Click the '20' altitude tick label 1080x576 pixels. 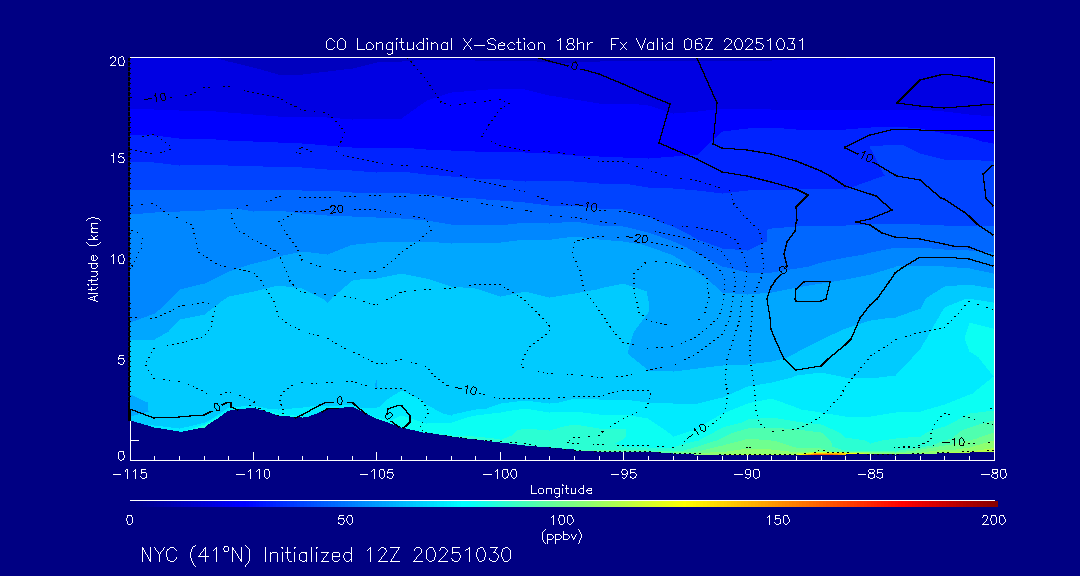click(x=116, y=61)
